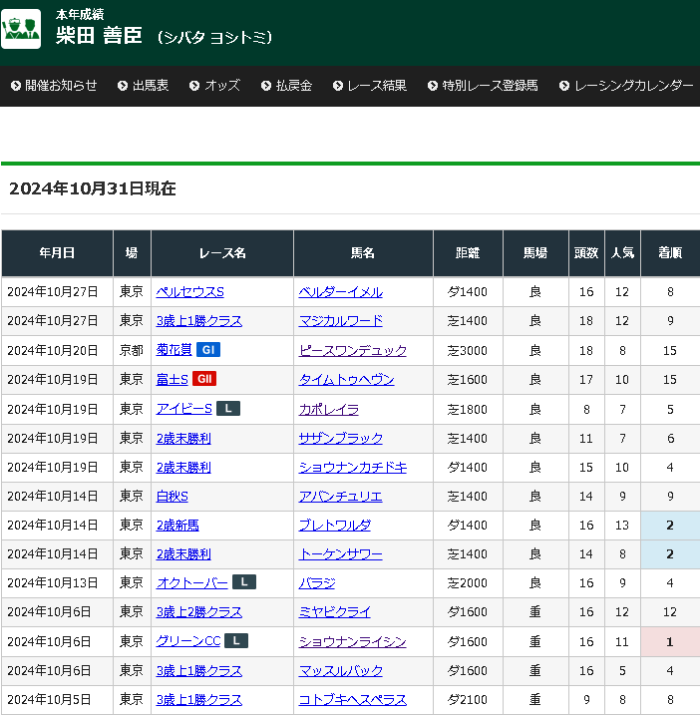Open horse link コトブキヘスペラス
This screenshot has height=715, width=700.
click(x=352, y=700)
